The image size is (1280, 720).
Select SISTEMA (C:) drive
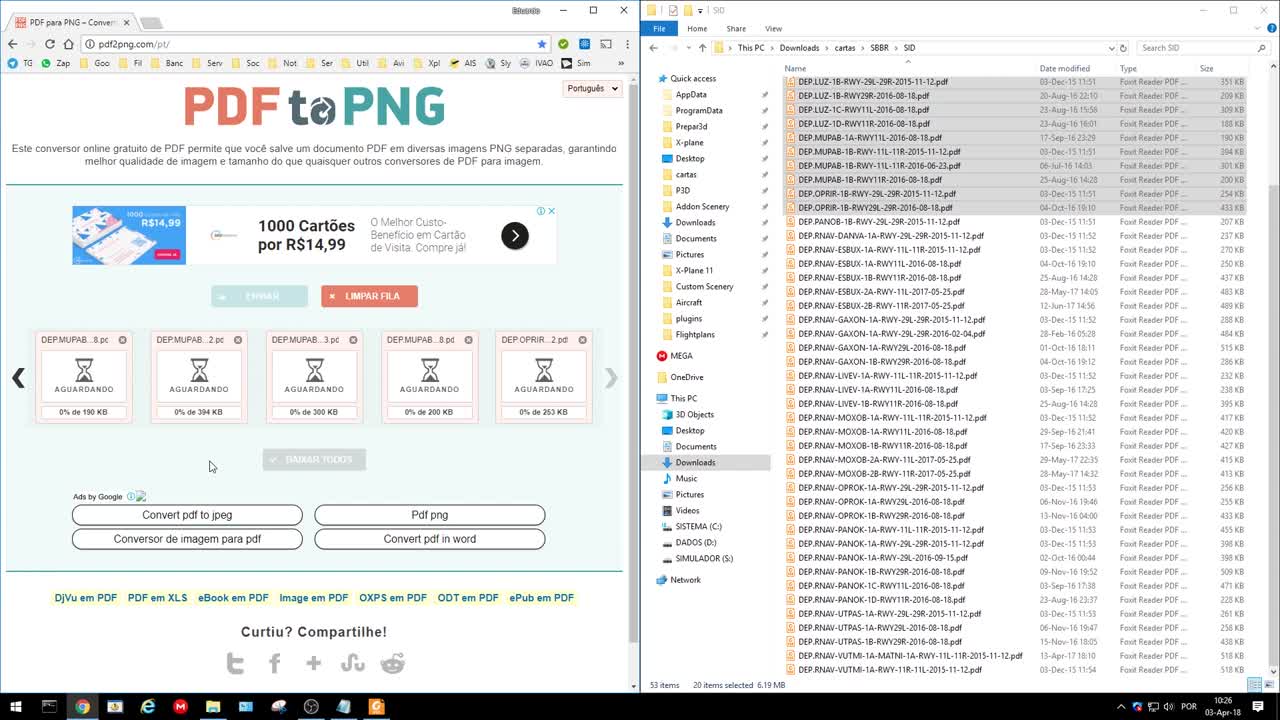pyautogui.click(x=698, y=526)
